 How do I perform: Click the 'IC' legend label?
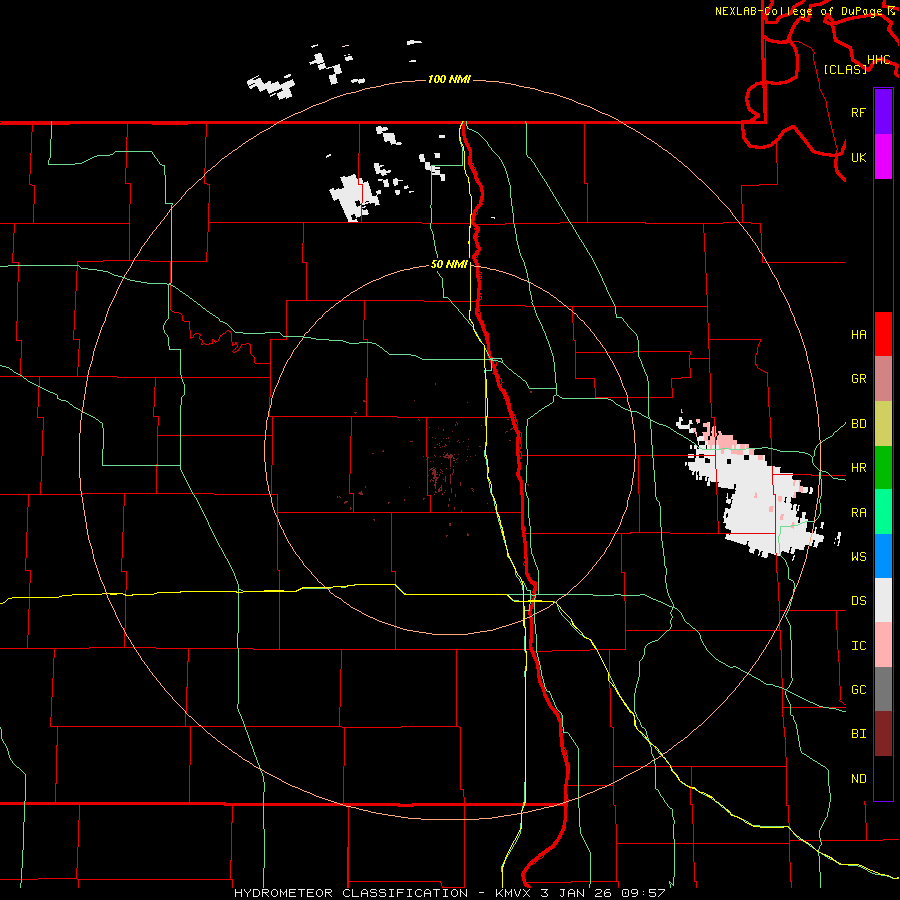(x=858, y=645)
